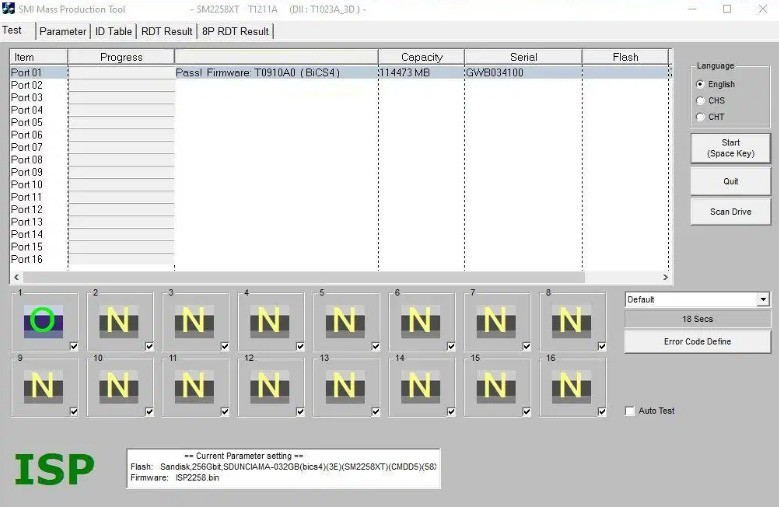Uncheck the port 12 enable checkbox

300,412
